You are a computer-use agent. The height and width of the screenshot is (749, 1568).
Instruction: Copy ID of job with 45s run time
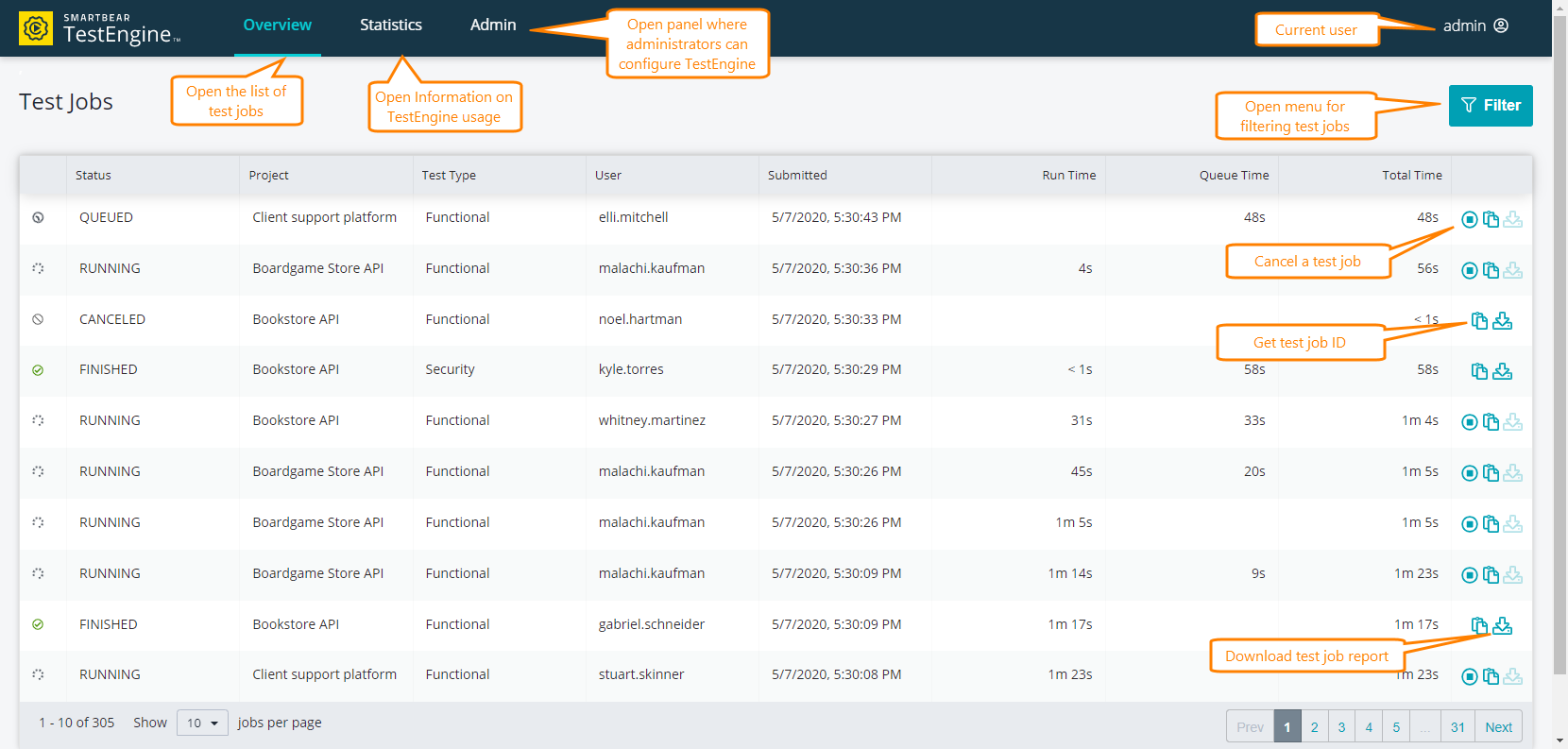(x=1491, y=473)
